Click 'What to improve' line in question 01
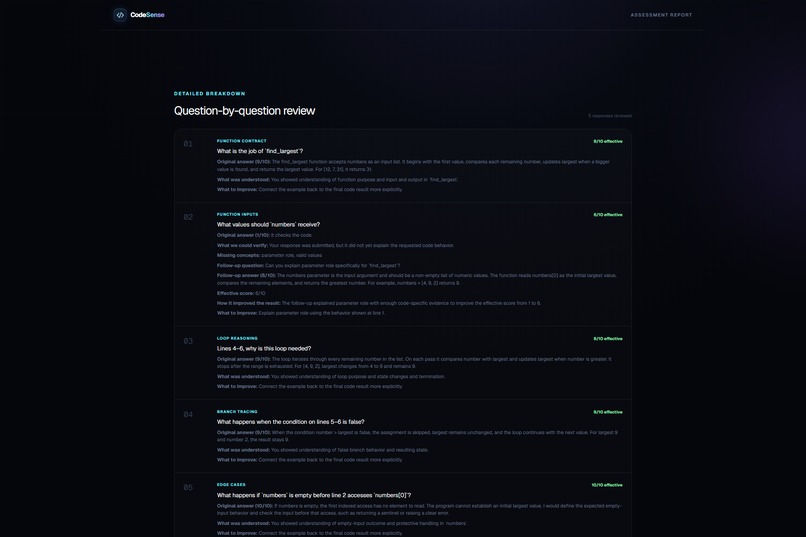This screenshot has height=537, width=806. (309, 190)
